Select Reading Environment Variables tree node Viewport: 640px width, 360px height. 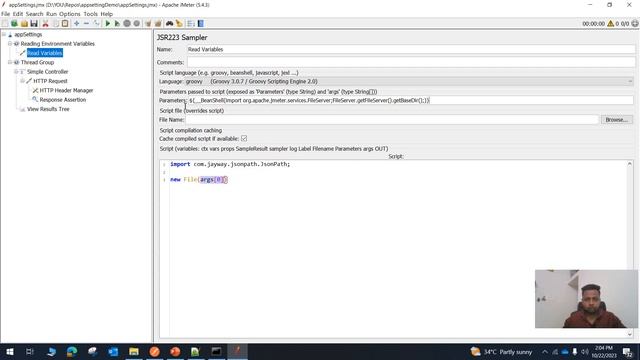point(58,44)
